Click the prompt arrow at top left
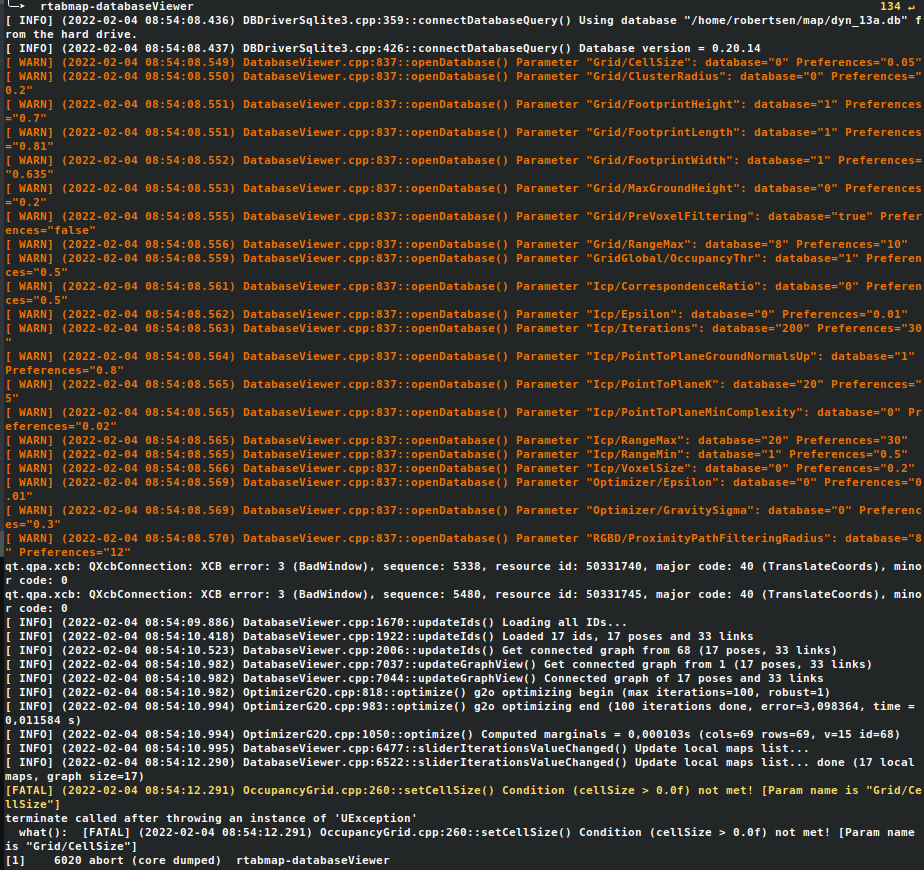This screenshot has width=924, height=870. click(15, 6)
